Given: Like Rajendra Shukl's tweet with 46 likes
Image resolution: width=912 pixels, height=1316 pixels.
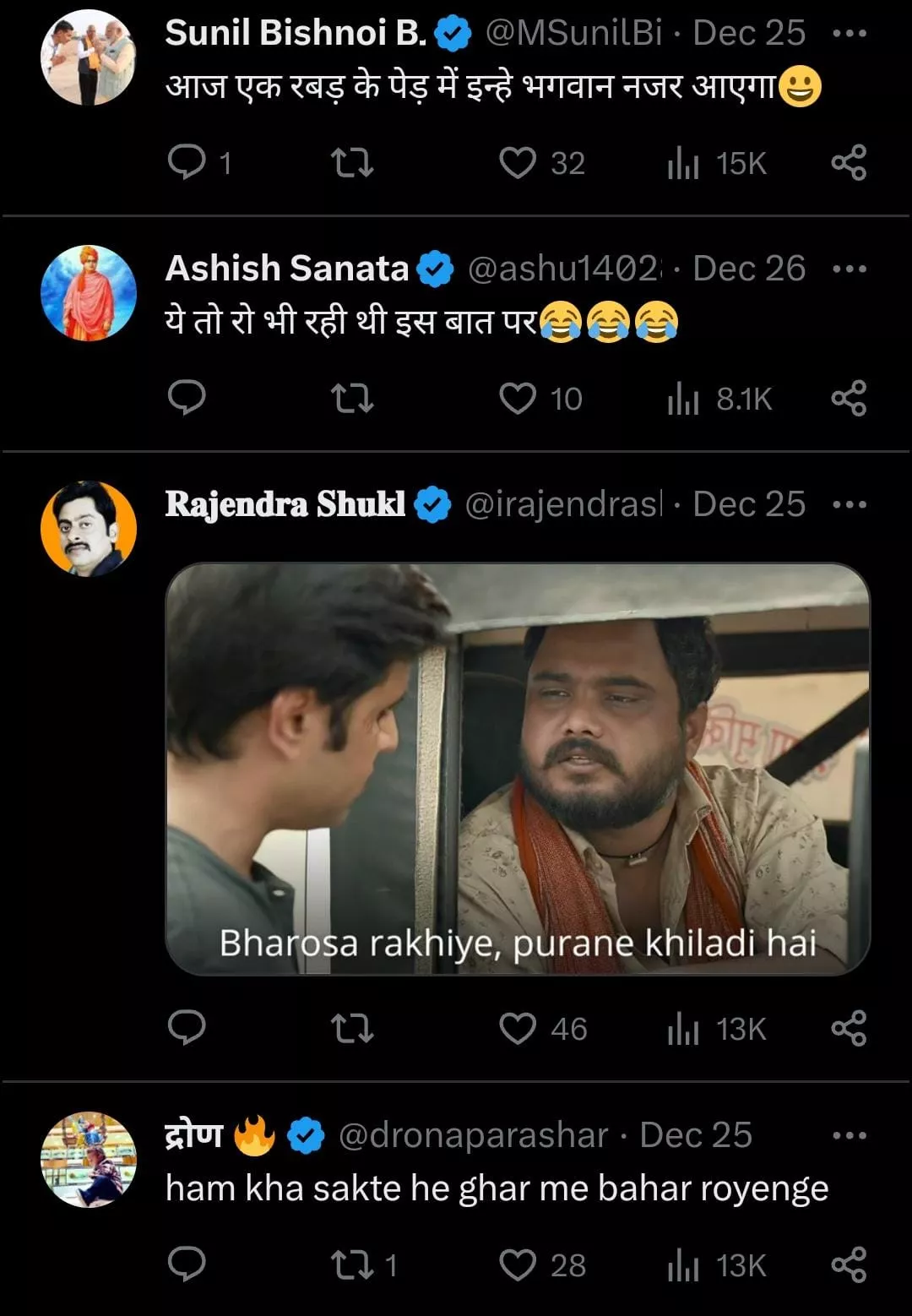Looking at the screenshot, I should click(518, 1028).
